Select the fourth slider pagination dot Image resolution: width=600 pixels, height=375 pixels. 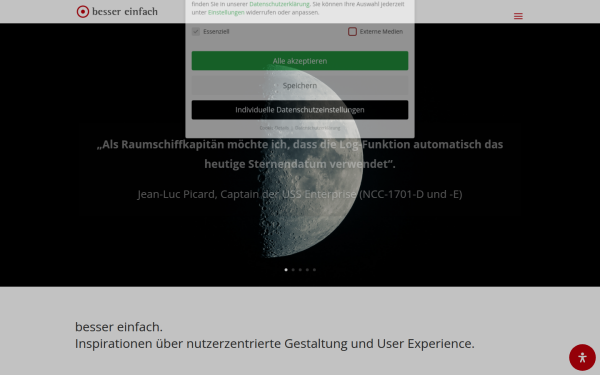(x=307, y=270)
